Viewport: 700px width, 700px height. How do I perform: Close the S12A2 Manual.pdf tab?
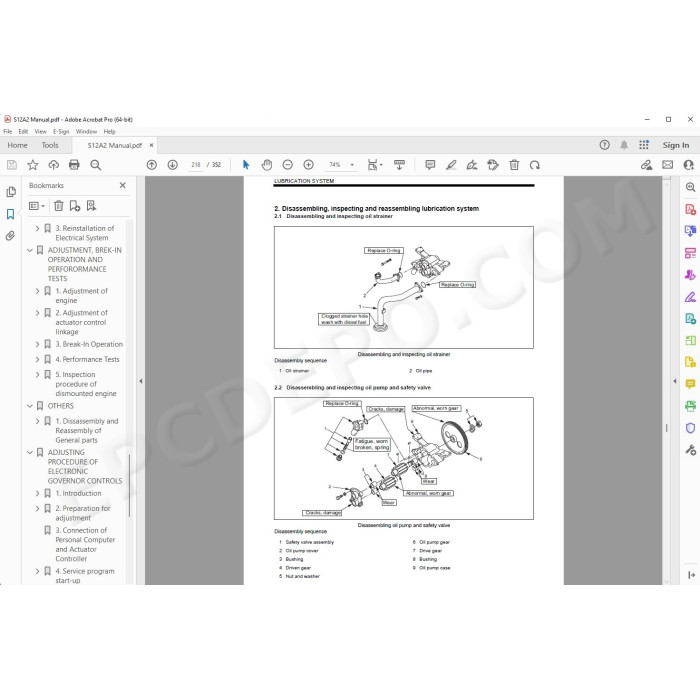[151, 146]
